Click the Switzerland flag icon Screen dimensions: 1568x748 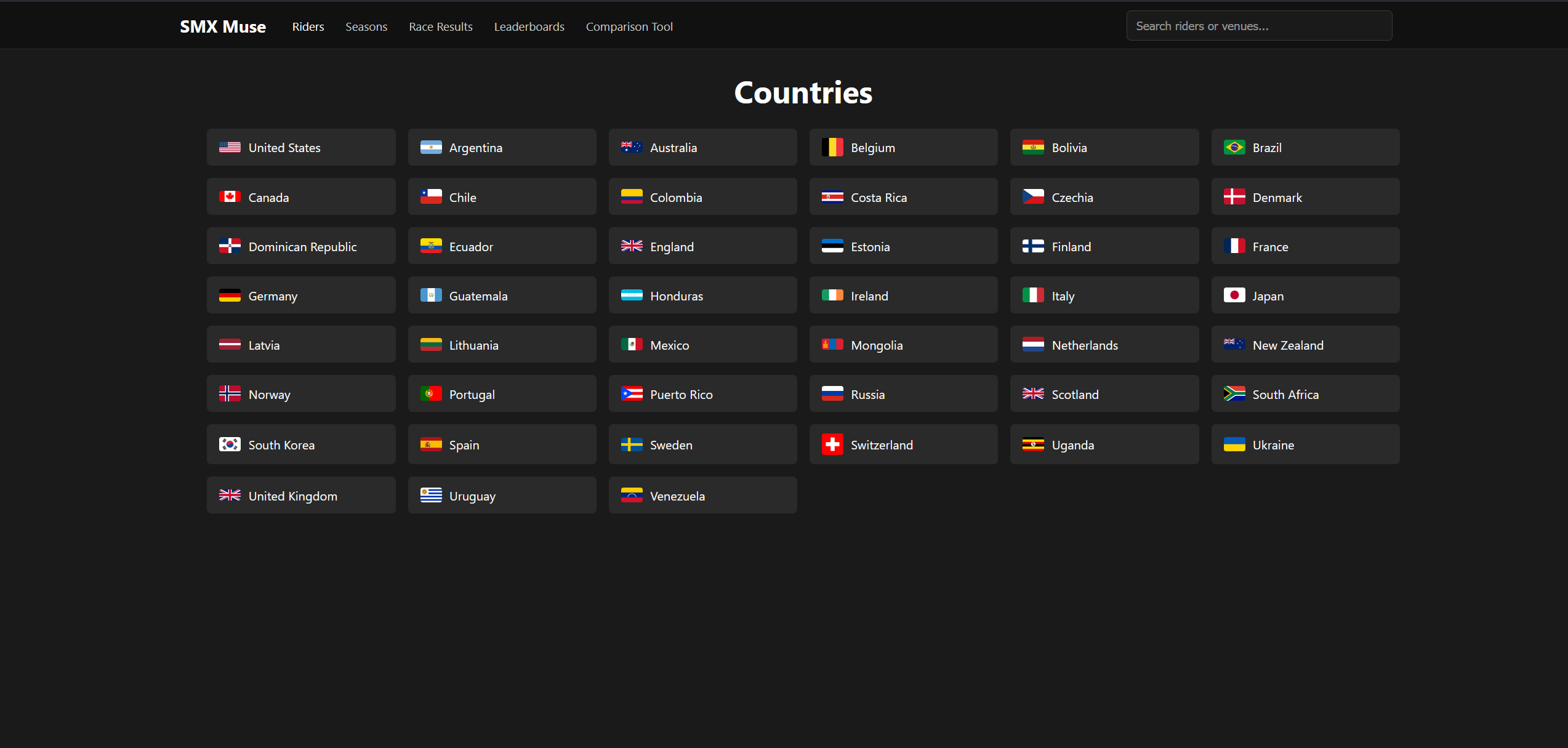[x=832, y=444]
